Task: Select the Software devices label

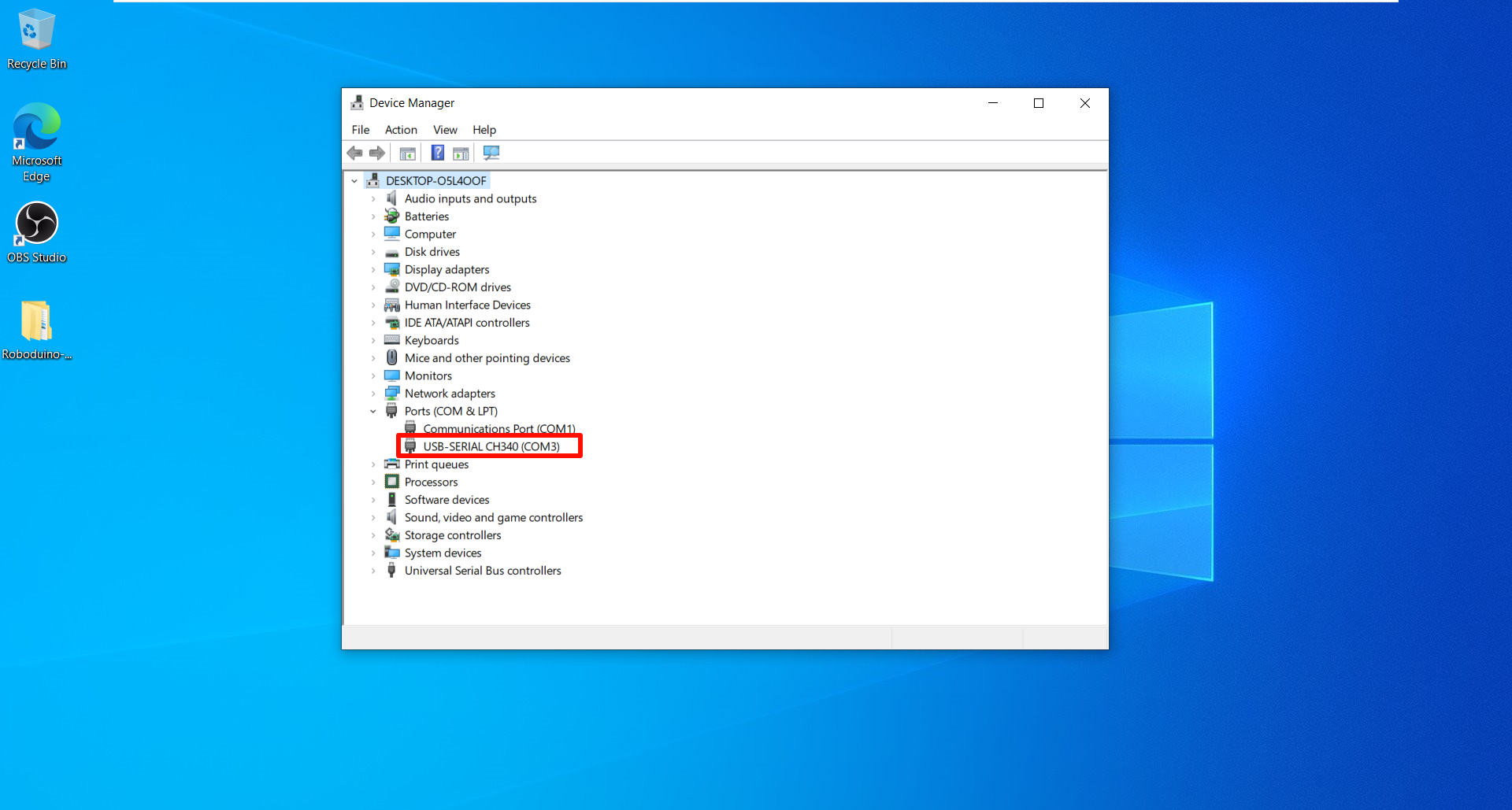Action: click(x=447, y=500)
